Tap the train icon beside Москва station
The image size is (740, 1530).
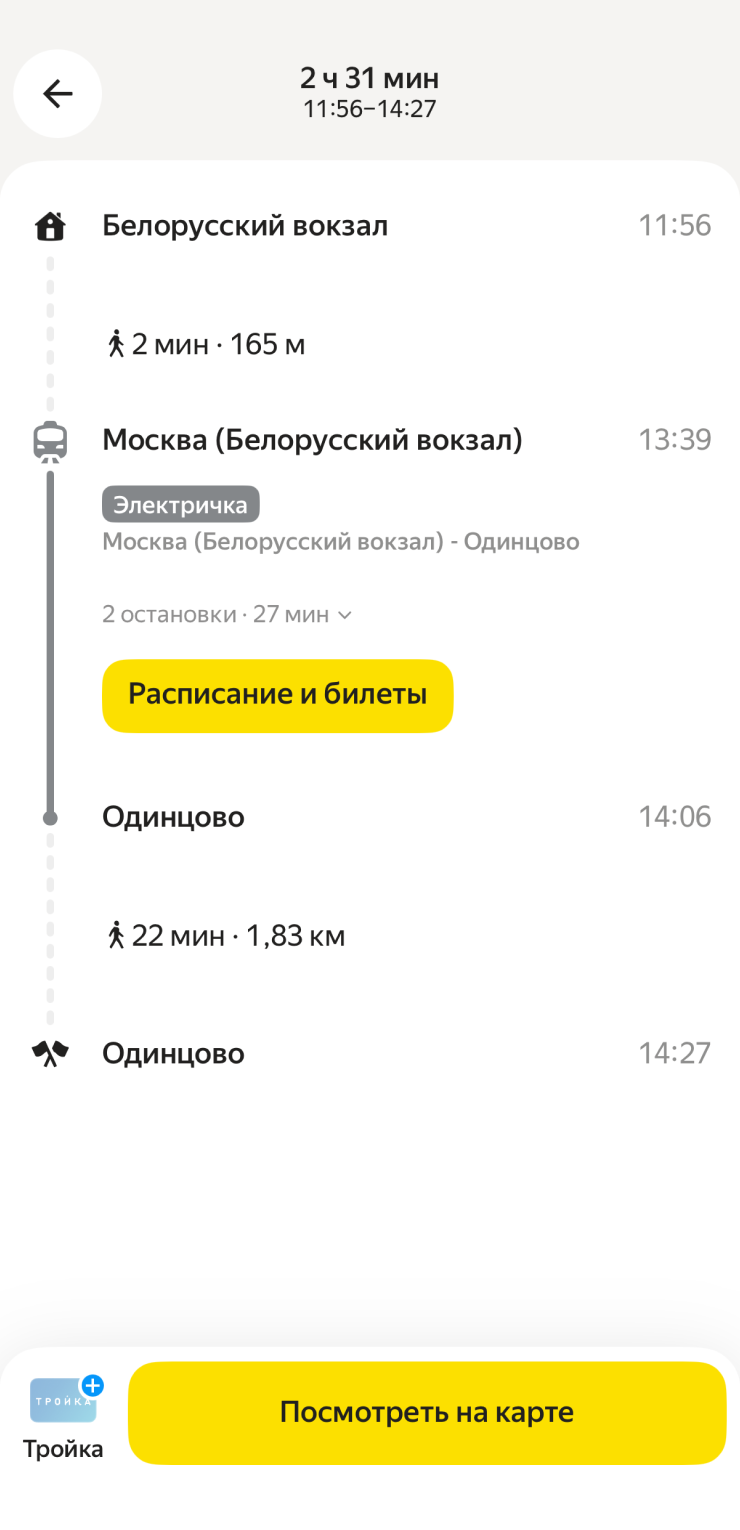click(x=50, y=441)
